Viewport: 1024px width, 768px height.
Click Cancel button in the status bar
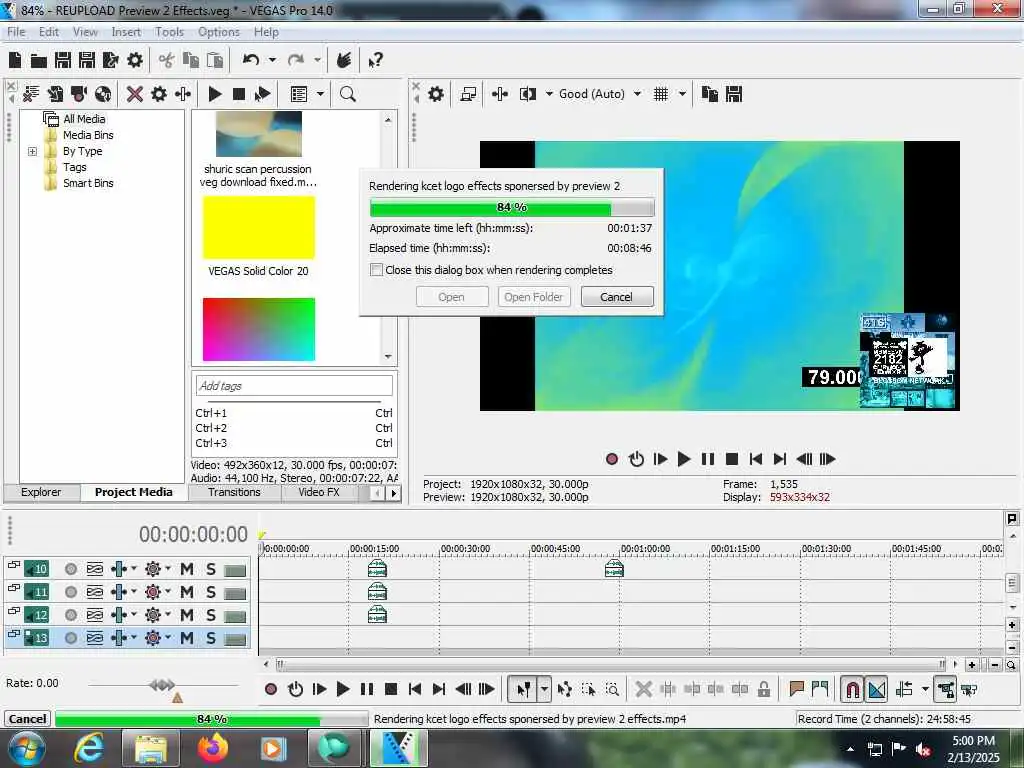point(27,719)
